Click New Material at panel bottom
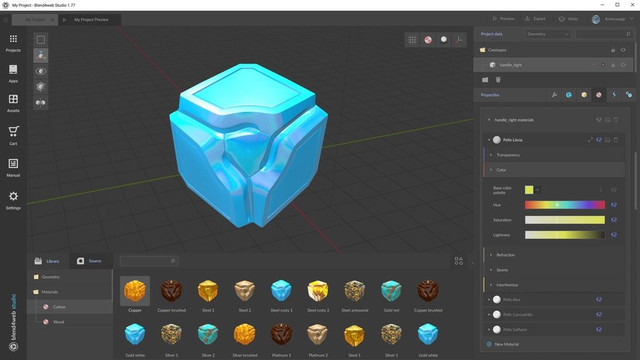Screen dimensions: 640x360 [506, 344]
